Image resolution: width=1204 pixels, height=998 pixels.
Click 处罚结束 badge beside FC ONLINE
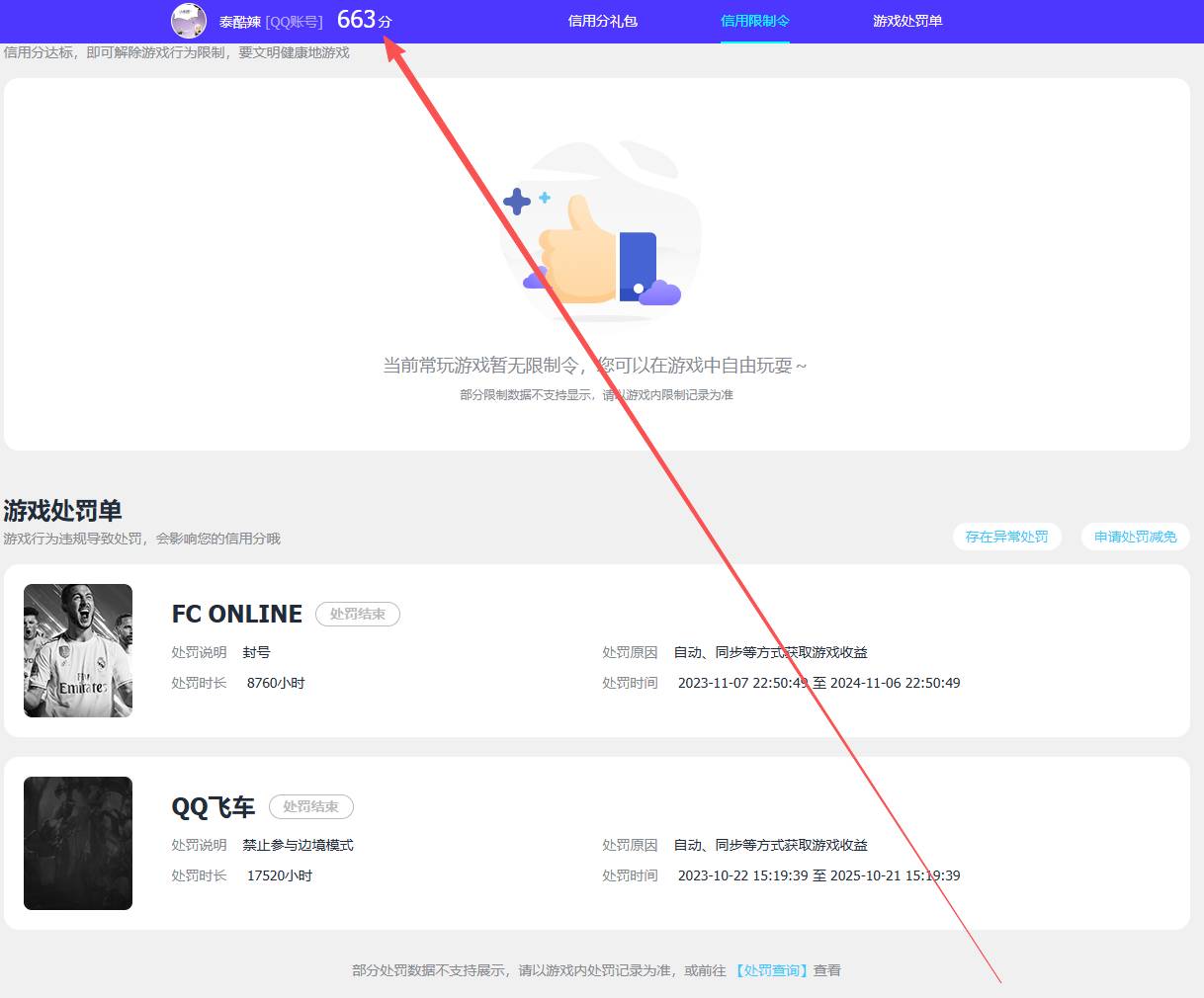click(x=357, y=614)
